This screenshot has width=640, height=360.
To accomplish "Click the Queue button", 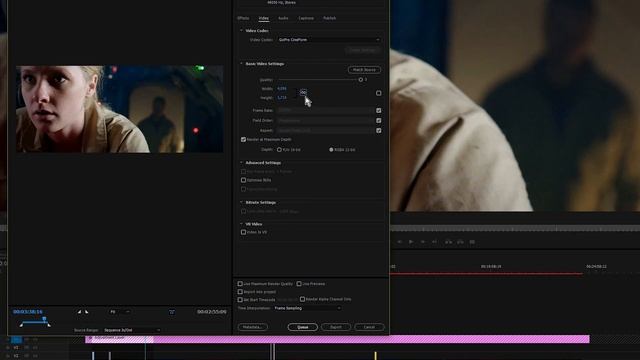I will pos(302,327).
